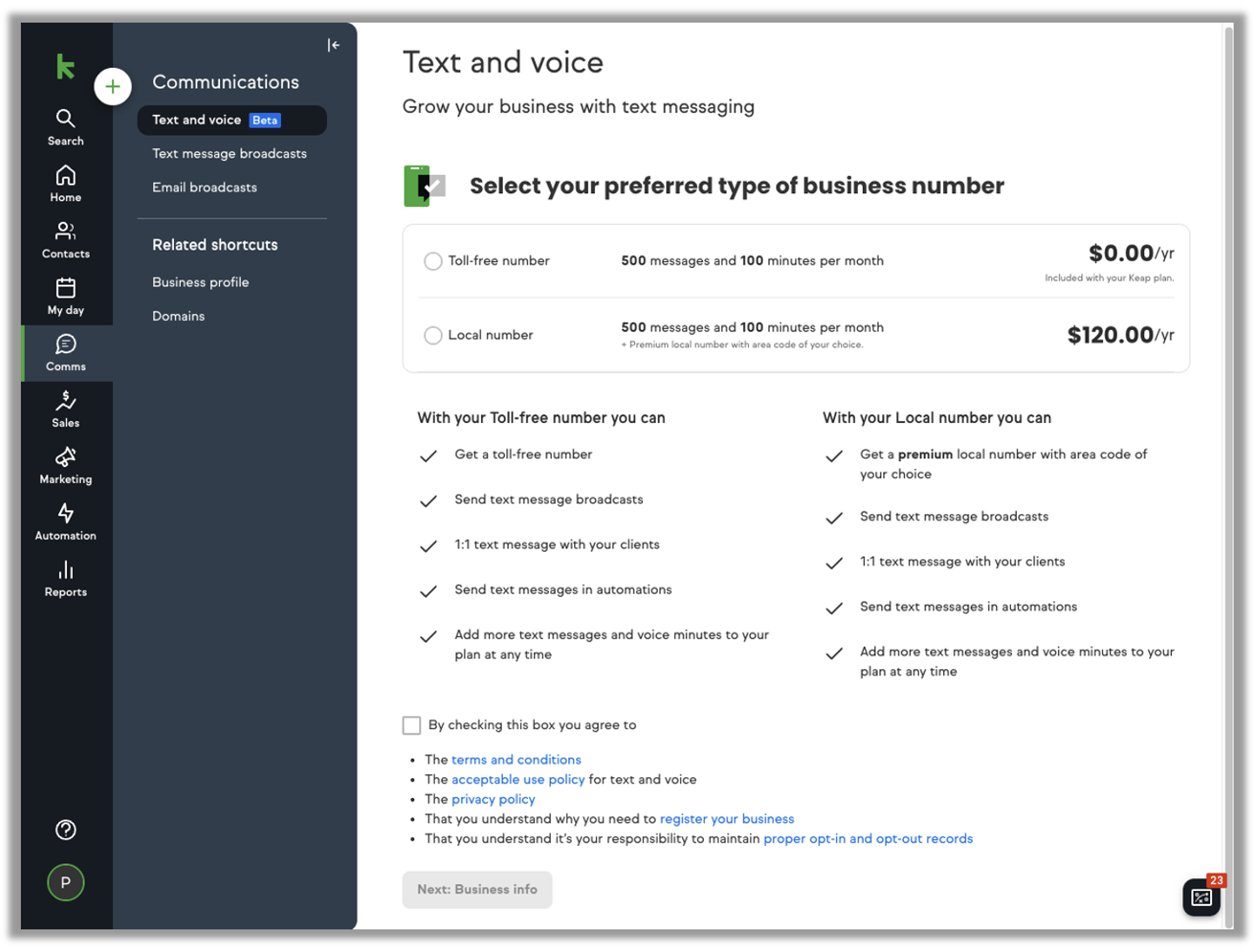This screenshot has height=952, width=1258.
Task: Select the Local number option
Action: tap(432, 335)
